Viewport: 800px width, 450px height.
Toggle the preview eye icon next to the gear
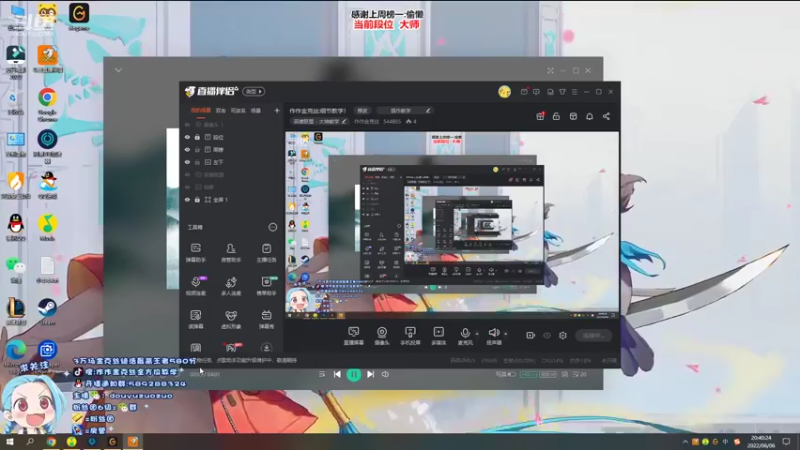click(547, 335)
